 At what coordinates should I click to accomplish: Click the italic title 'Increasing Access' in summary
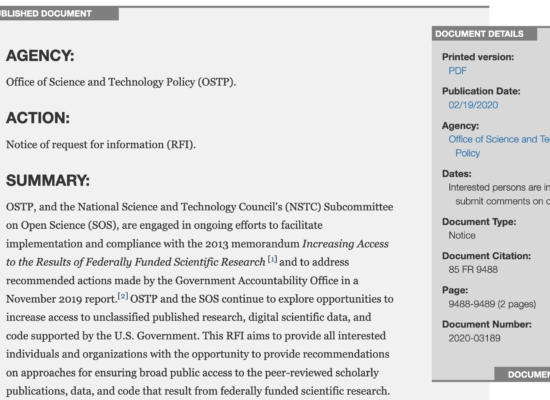click(346, 244)
